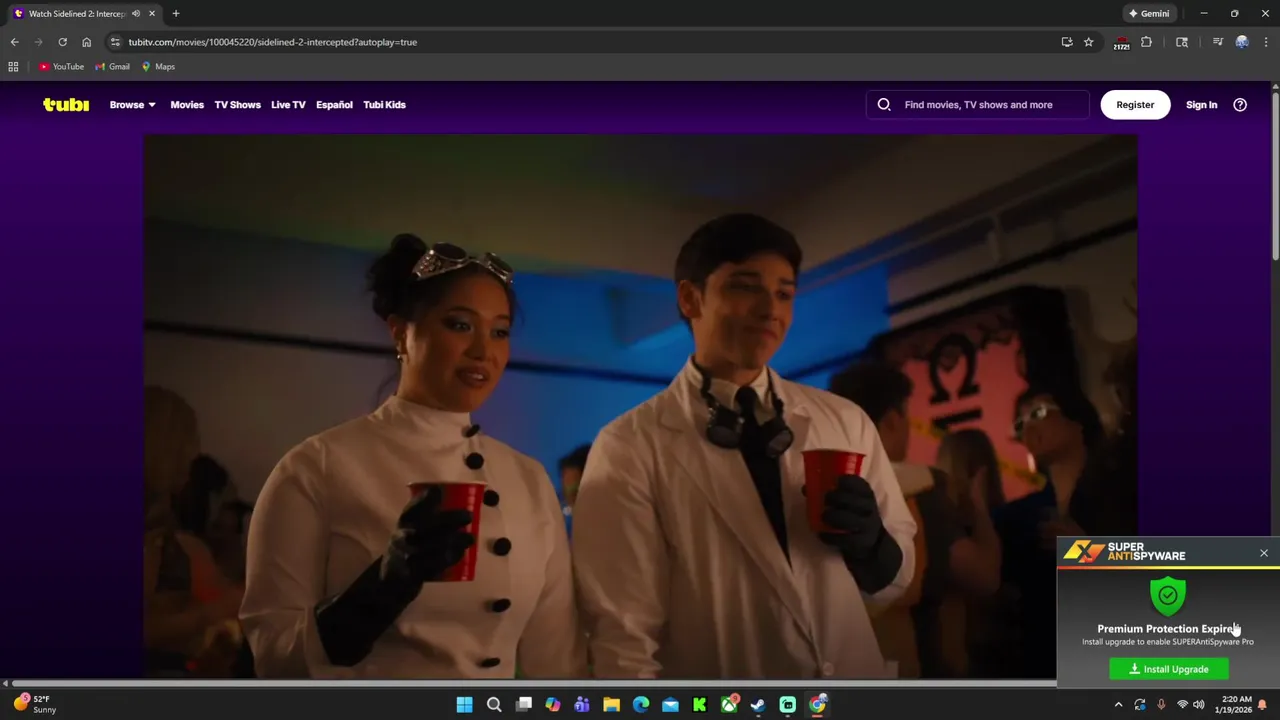Click Install Upgrade in SUPERAntiSpyware popup
The image size is (1280, 720).
(x=1168, y=669)
